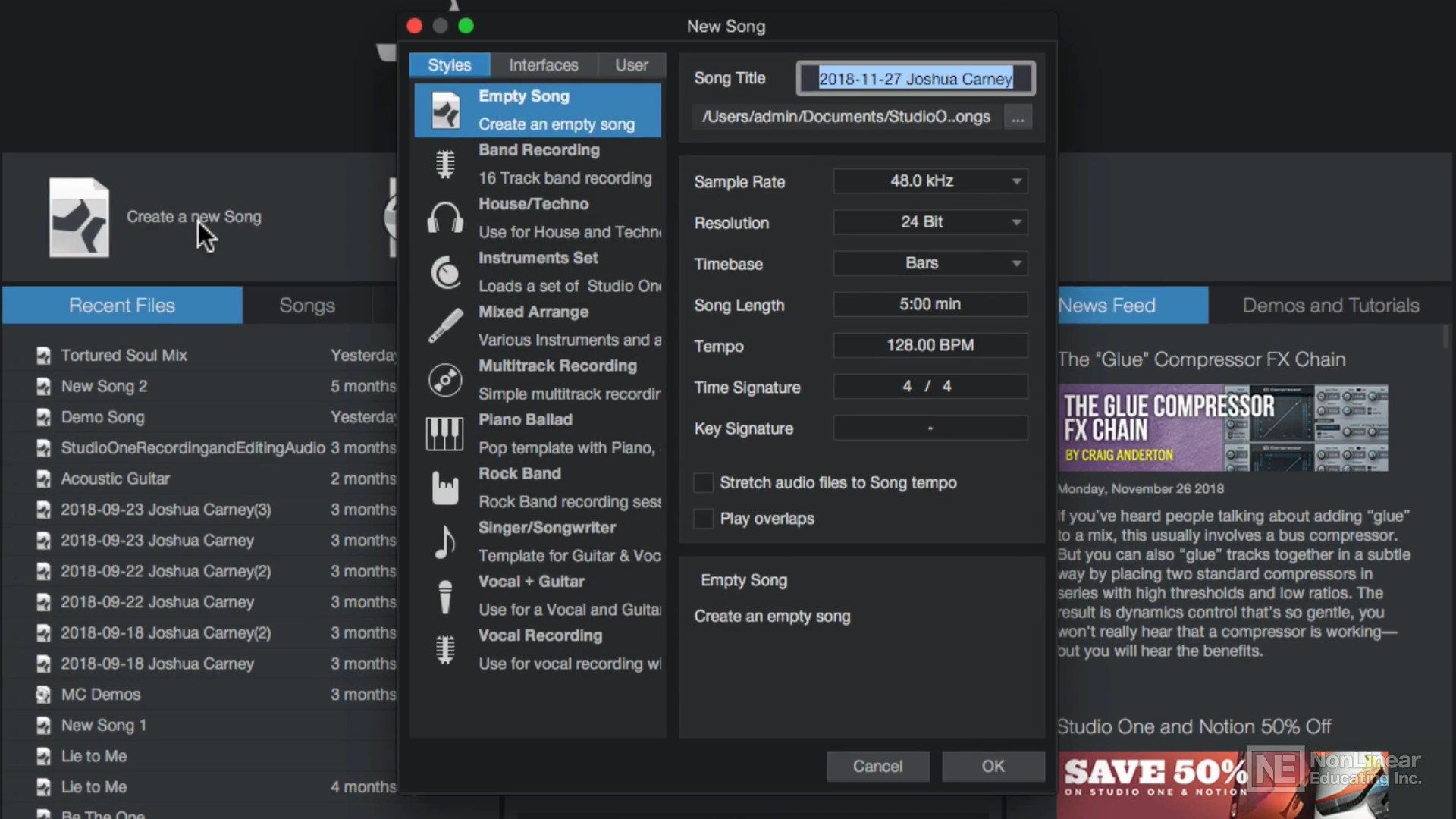Toggle the Play overlaps checkbox

704,519
